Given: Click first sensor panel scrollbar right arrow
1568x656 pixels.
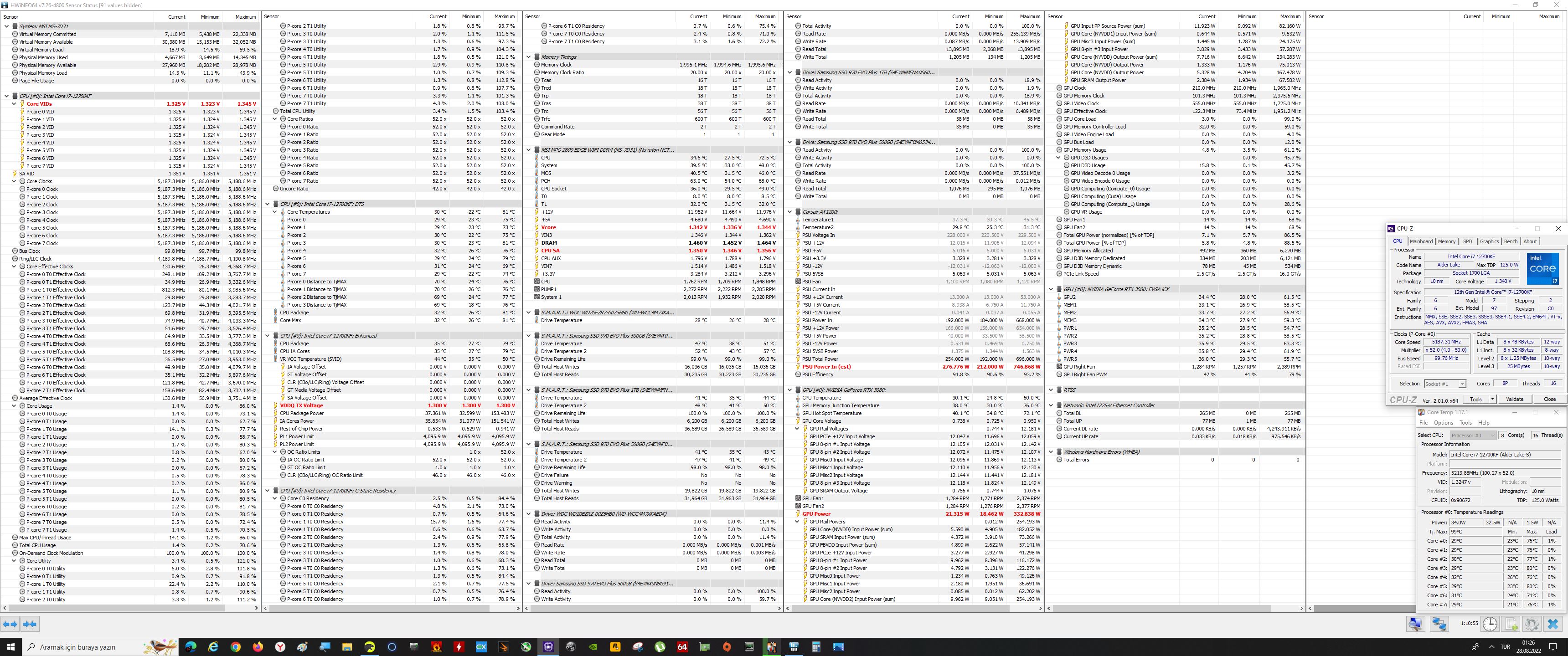Looking at the screenshot, I should [256, 608].
